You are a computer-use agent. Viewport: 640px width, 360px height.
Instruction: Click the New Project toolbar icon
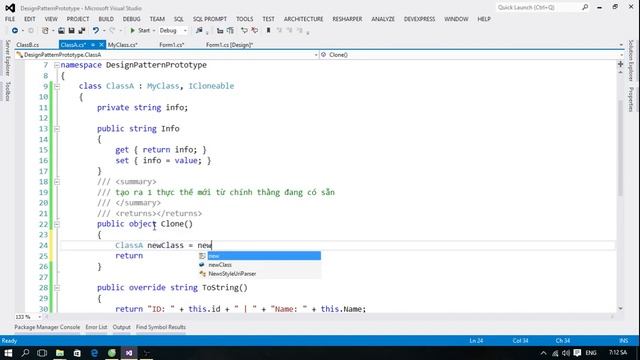click(45, 31)
